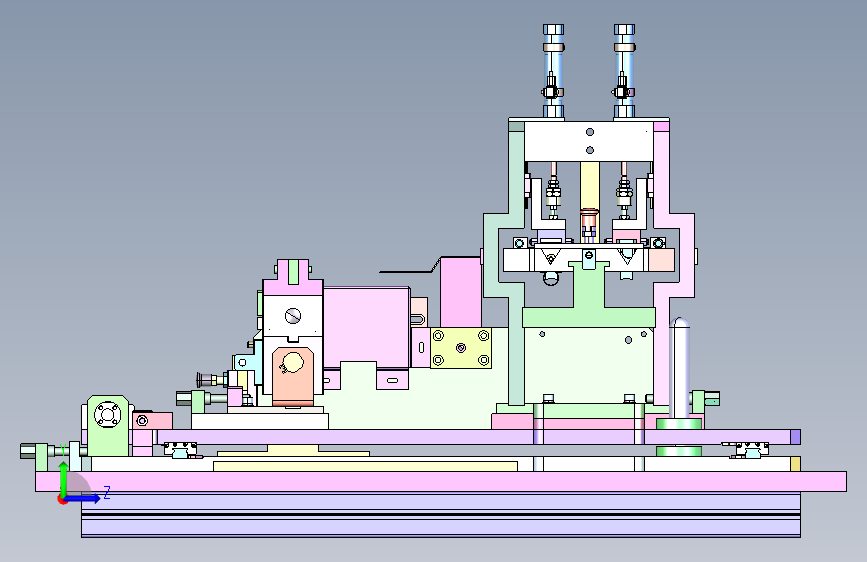Pick the large pink motor housing block
The width and height of the screenshot is (867, 562).
tap(367, 327)
